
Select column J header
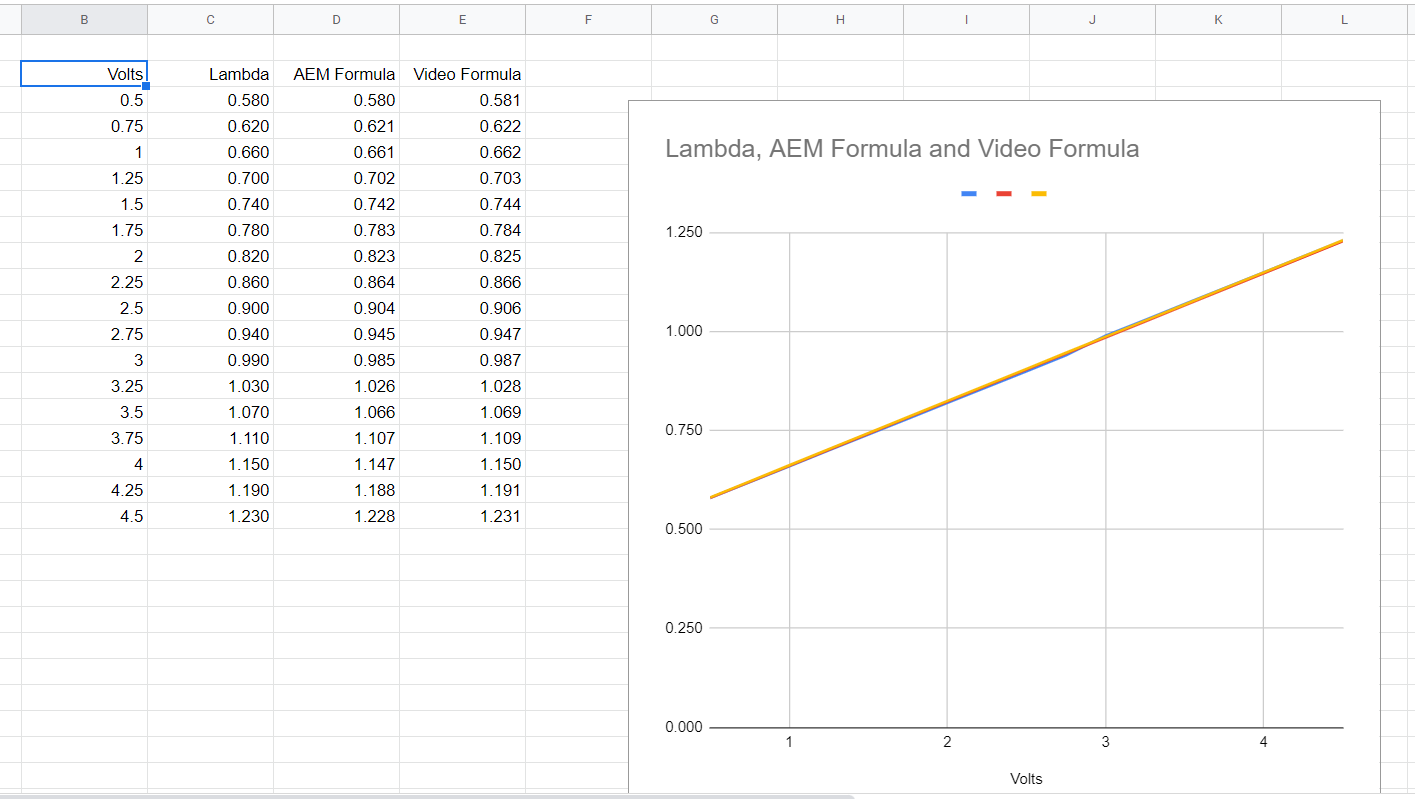(1092, 19)
